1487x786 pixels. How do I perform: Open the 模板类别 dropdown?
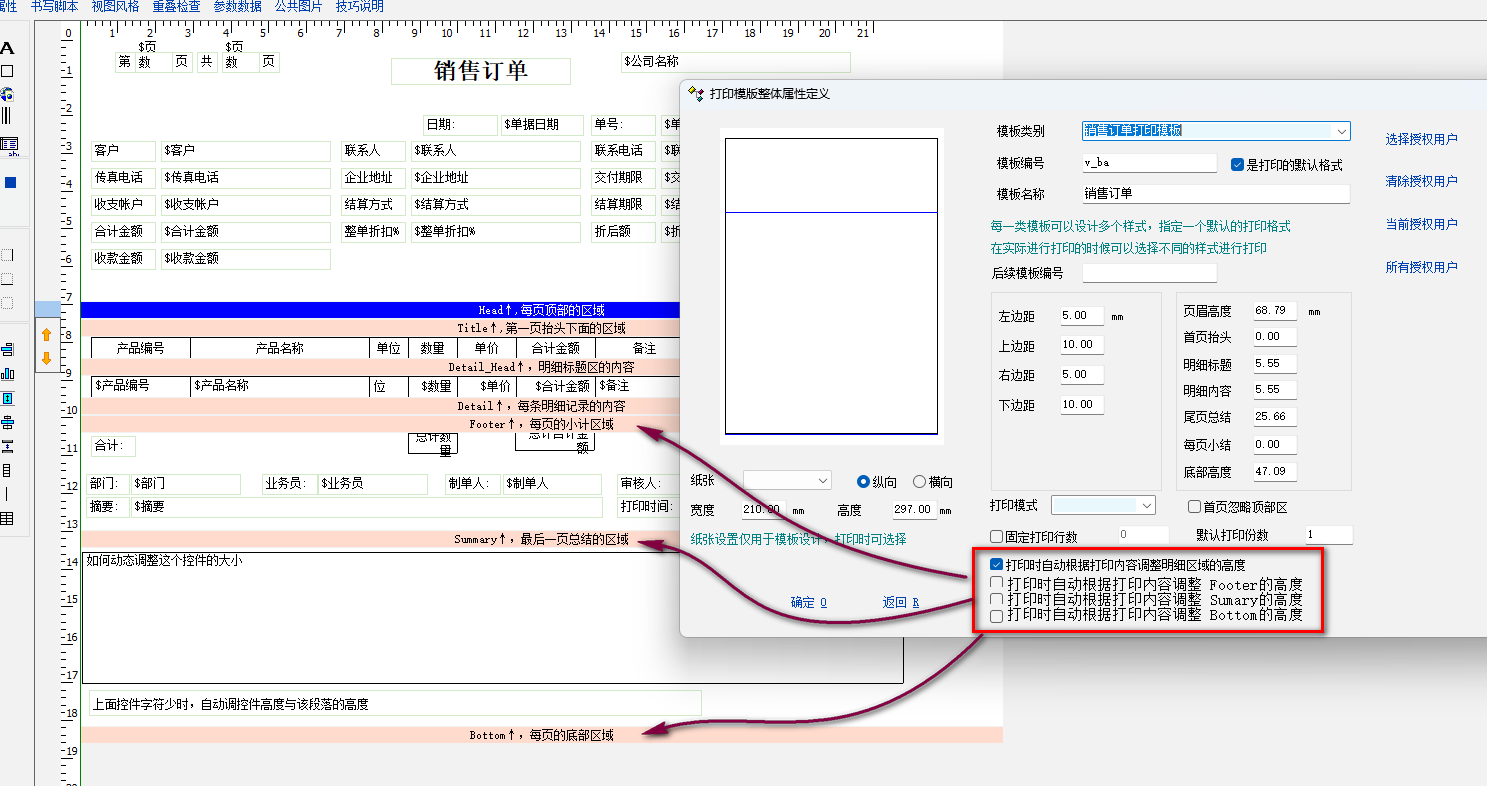pos(1340,131)
